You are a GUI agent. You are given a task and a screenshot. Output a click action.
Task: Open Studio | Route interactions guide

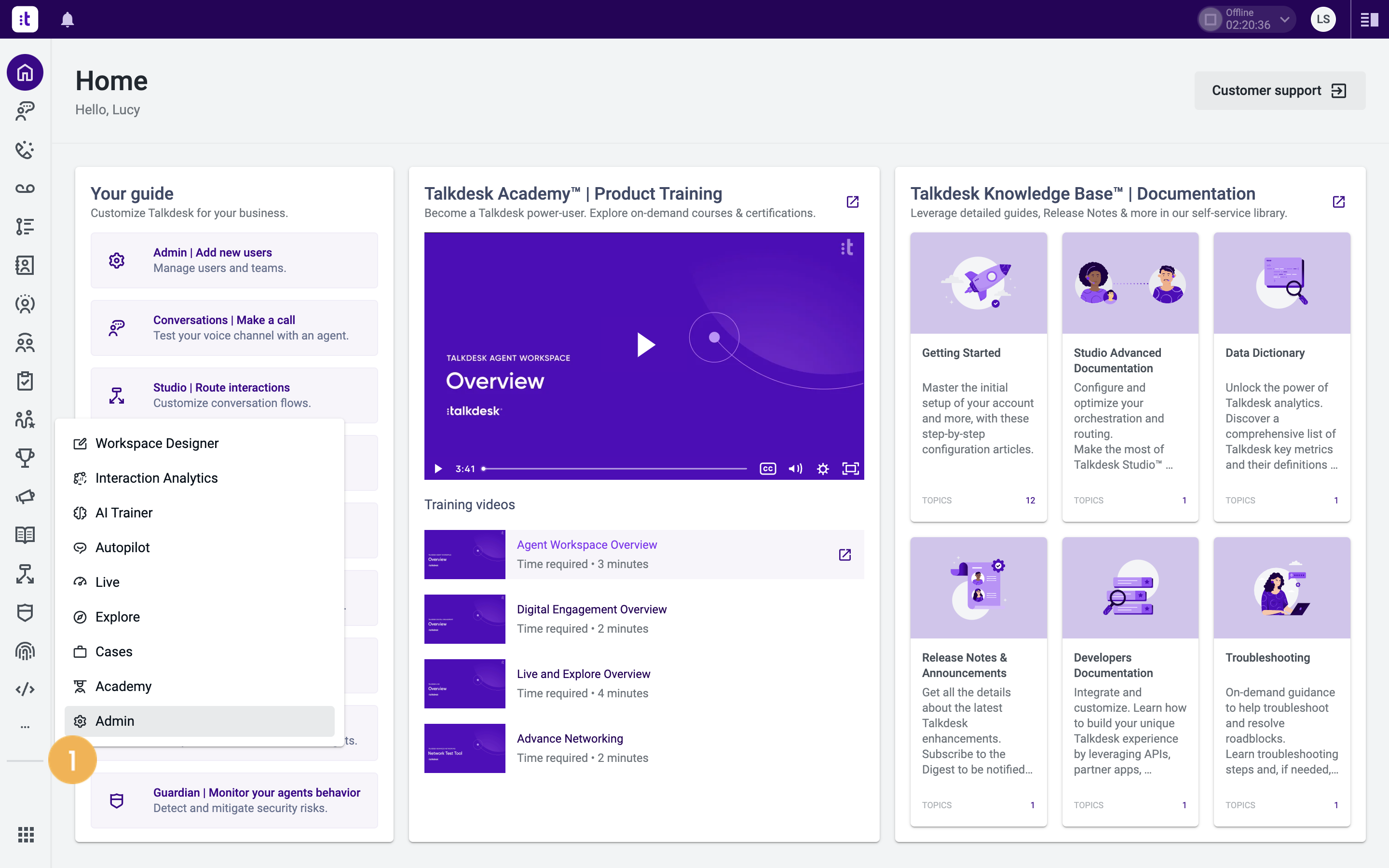[234, 395]
